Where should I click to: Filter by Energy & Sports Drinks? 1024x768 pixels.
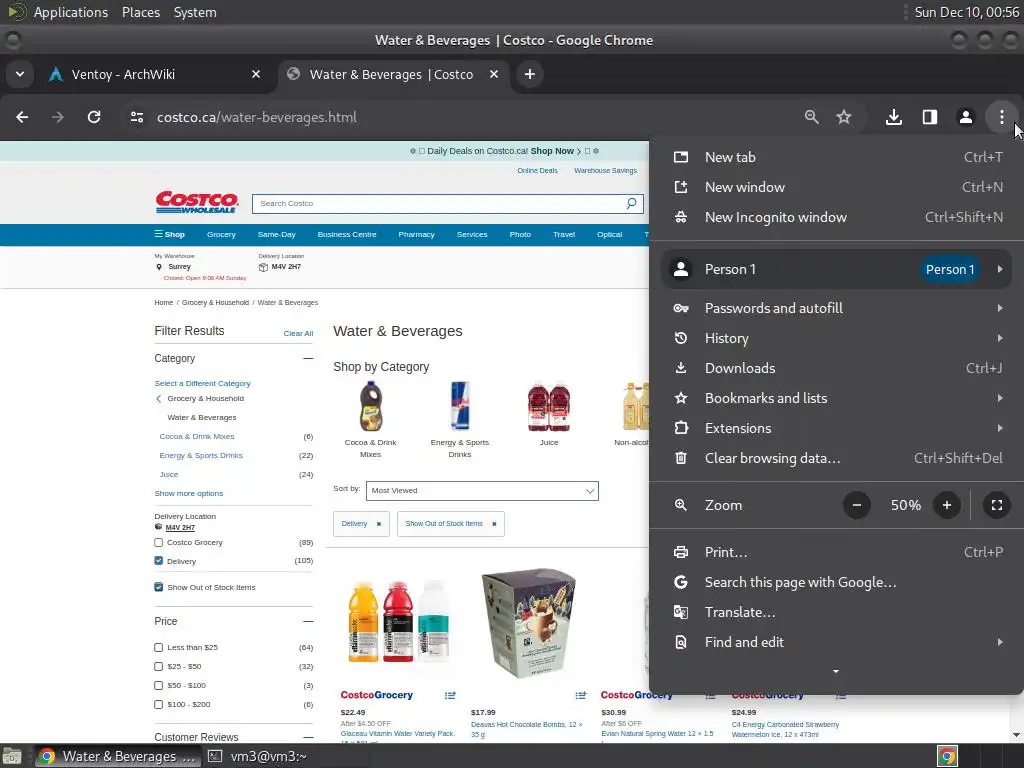(x=200, y=456)
